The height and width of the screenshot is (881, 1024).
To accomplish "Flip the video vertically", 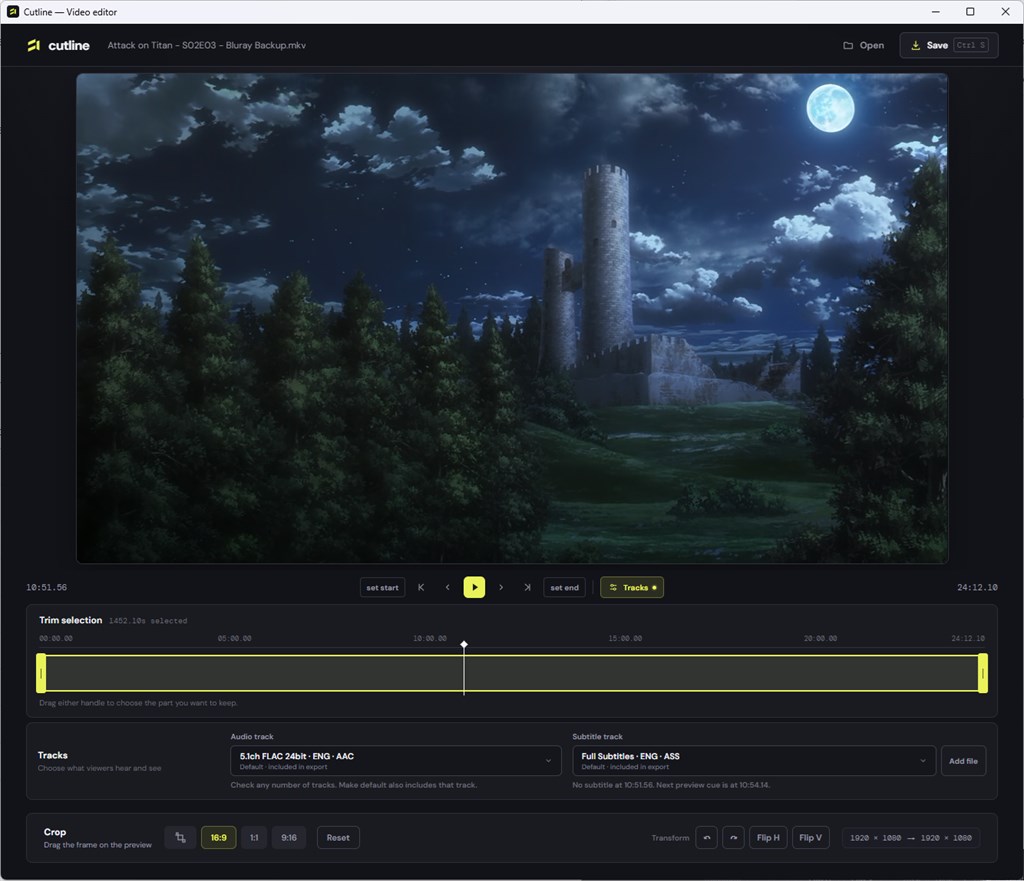I will coord(810,837).
